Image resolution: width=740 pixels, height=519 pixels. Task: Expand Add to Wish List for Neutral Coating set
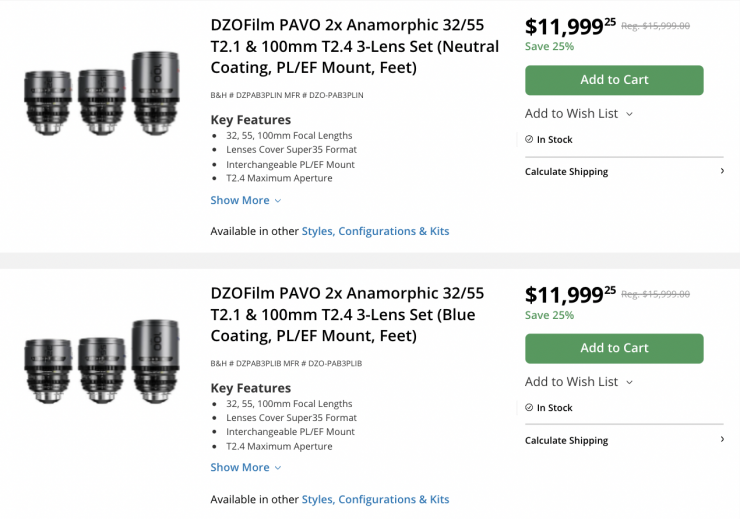[x=578, y=113]
